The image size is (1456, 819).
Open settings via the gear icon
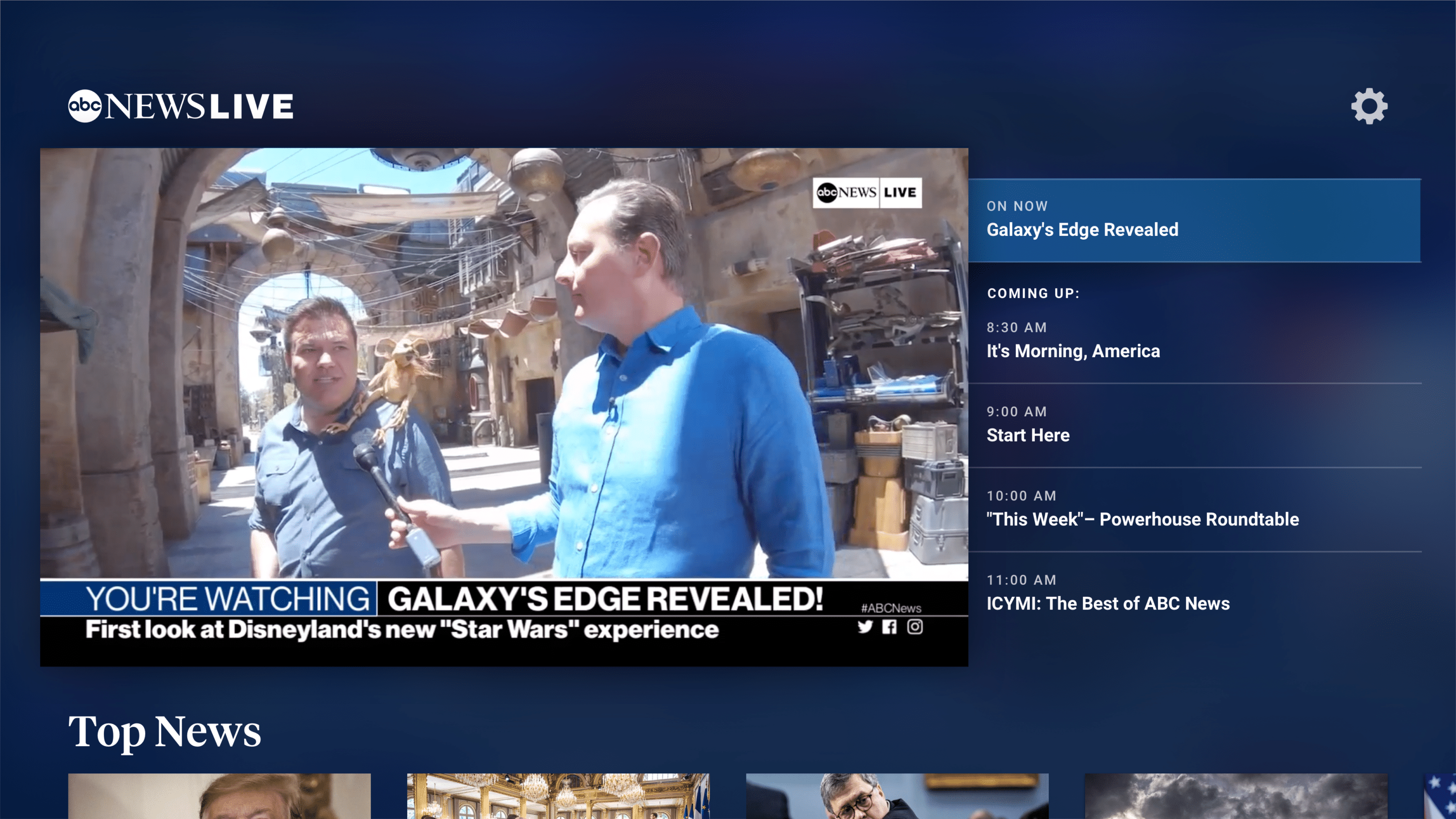(1368, 106)
